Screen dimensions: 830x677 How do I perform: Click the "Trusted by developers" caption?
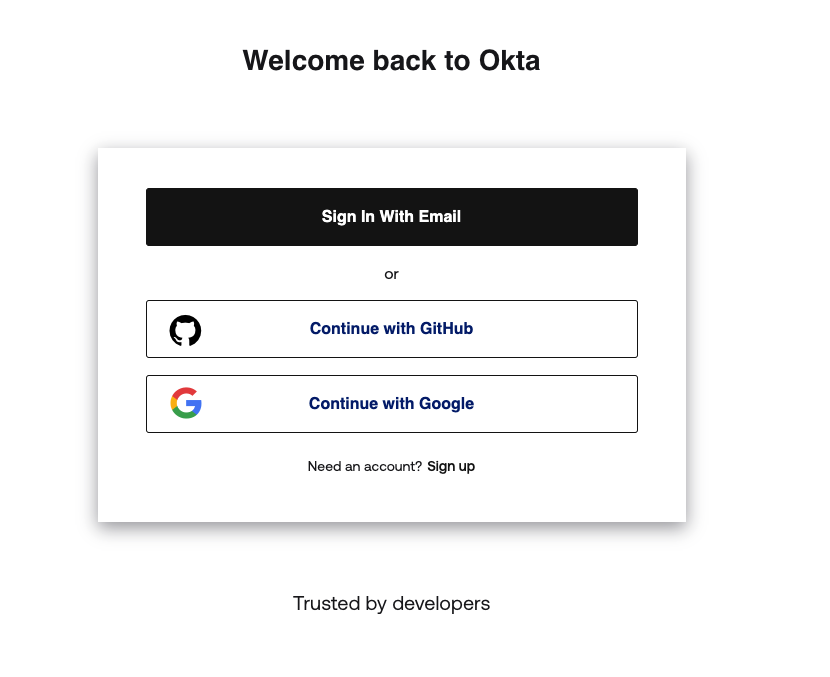[392, 603]
